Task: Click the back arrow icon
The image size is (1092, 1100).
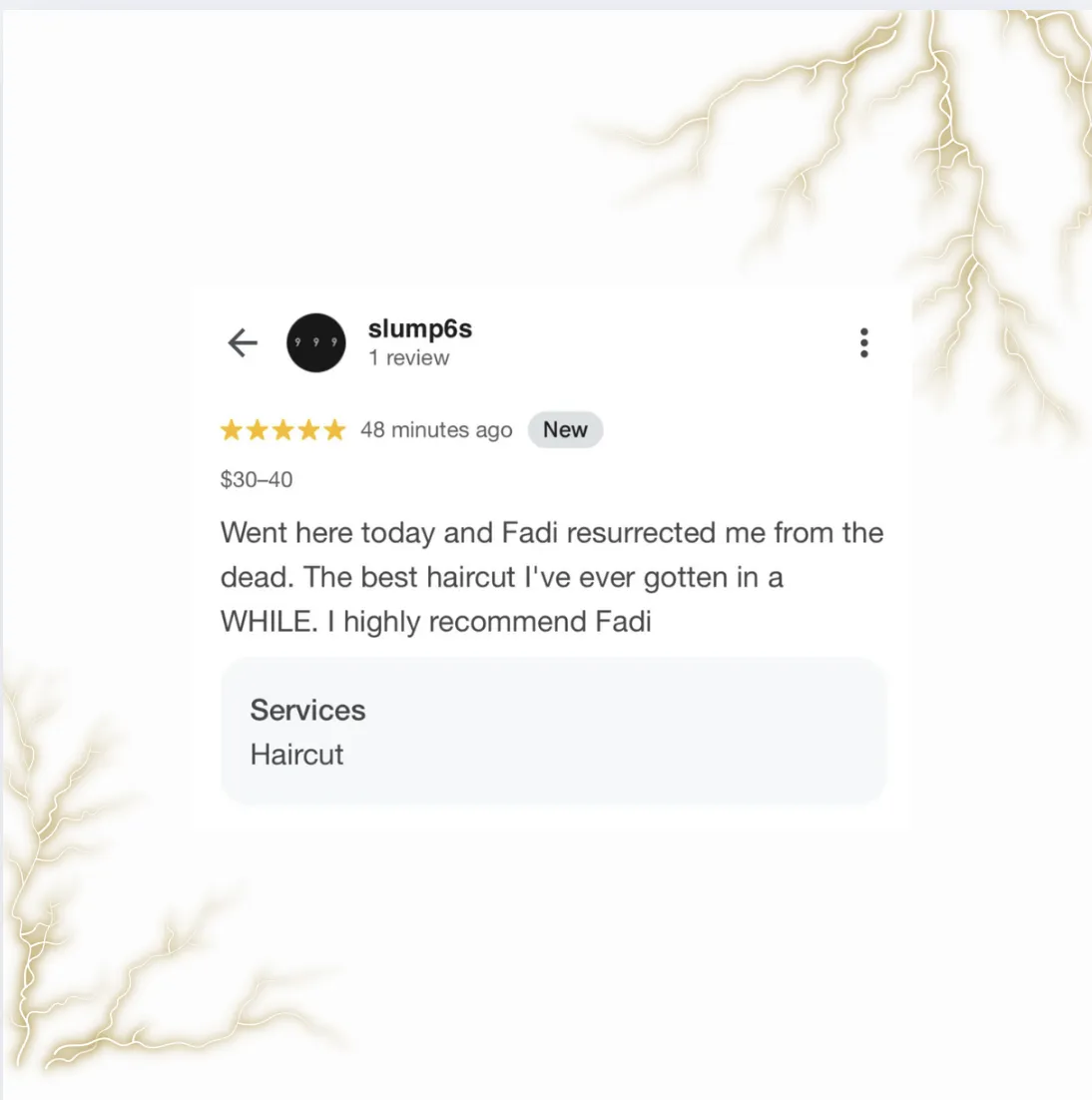Action: click(x=243, y=343)
